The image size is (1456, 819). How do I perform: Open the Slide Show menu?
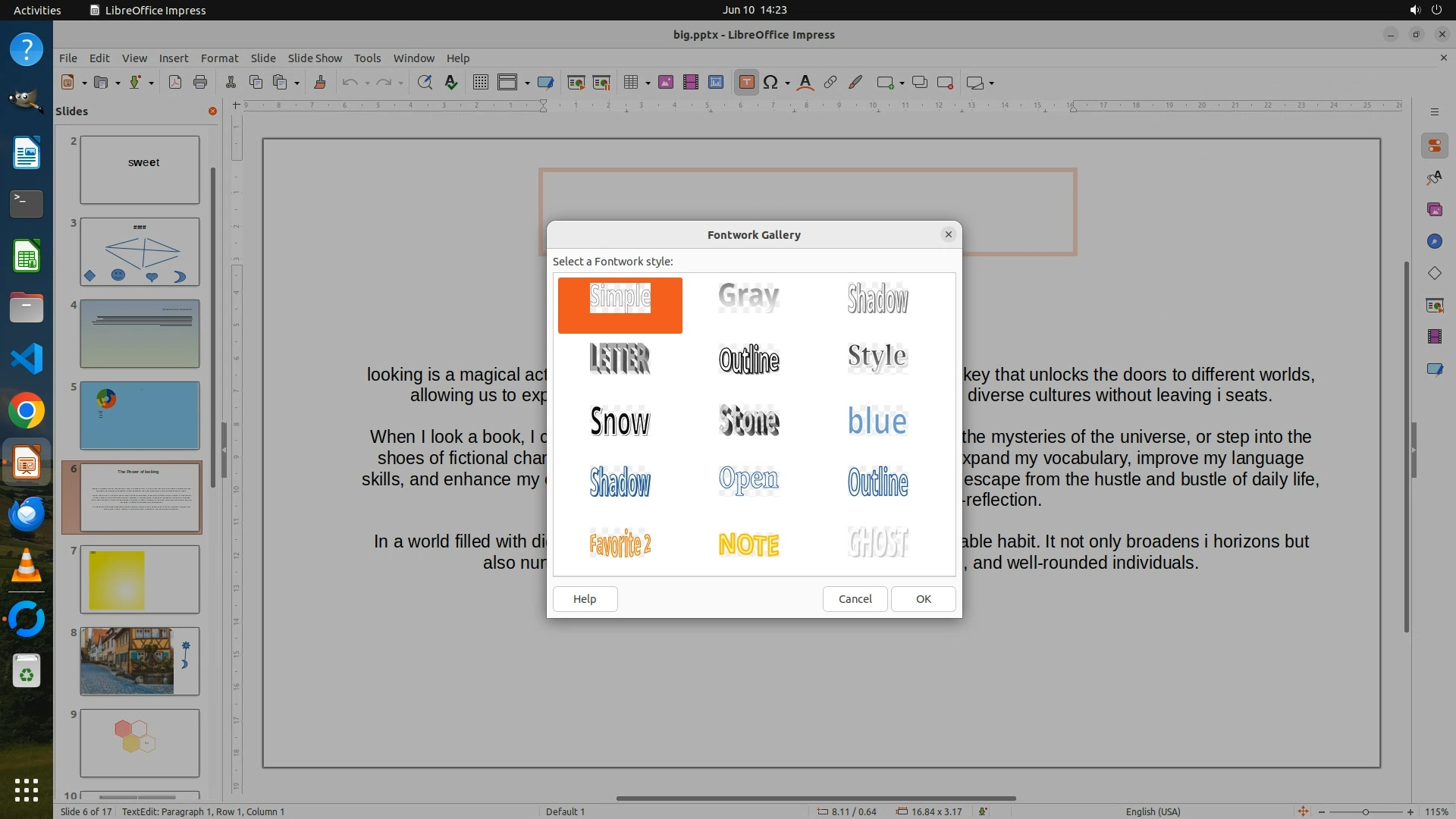[314, 58]
